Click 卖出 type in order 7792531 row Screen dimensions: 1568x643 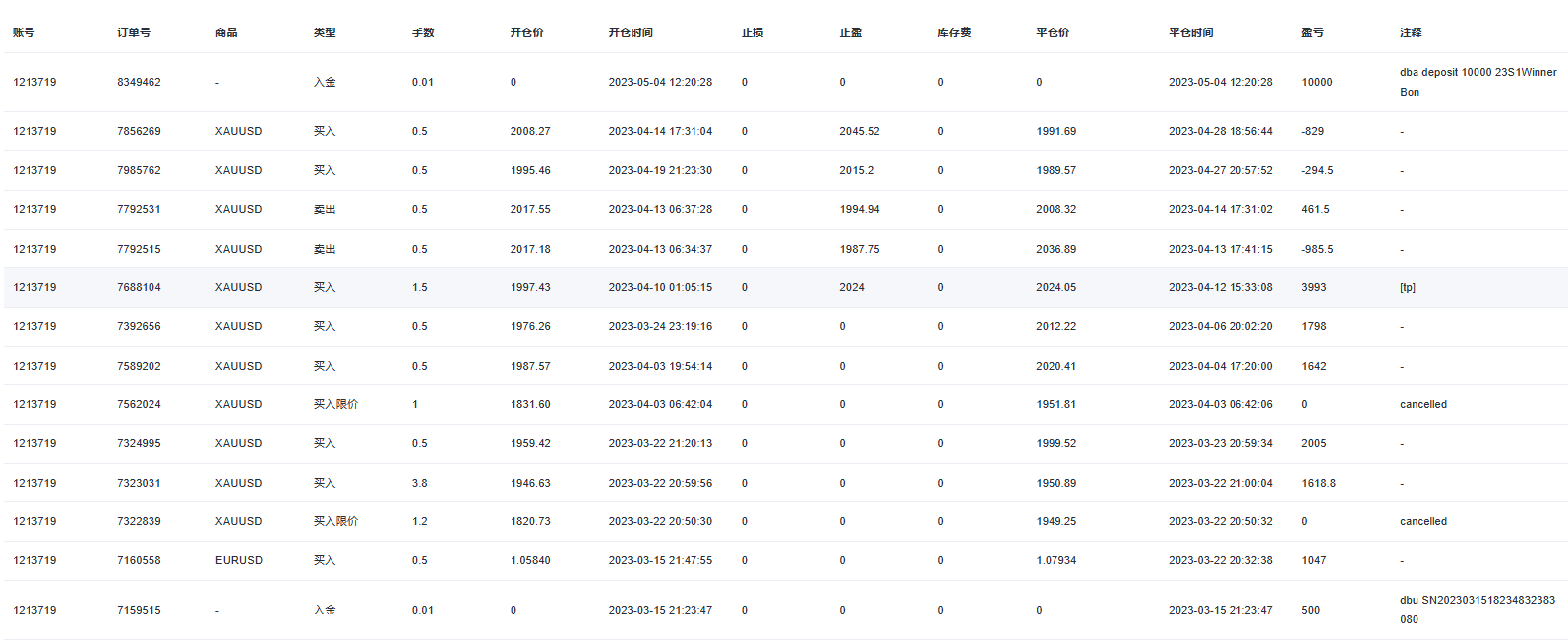[325, 209]
